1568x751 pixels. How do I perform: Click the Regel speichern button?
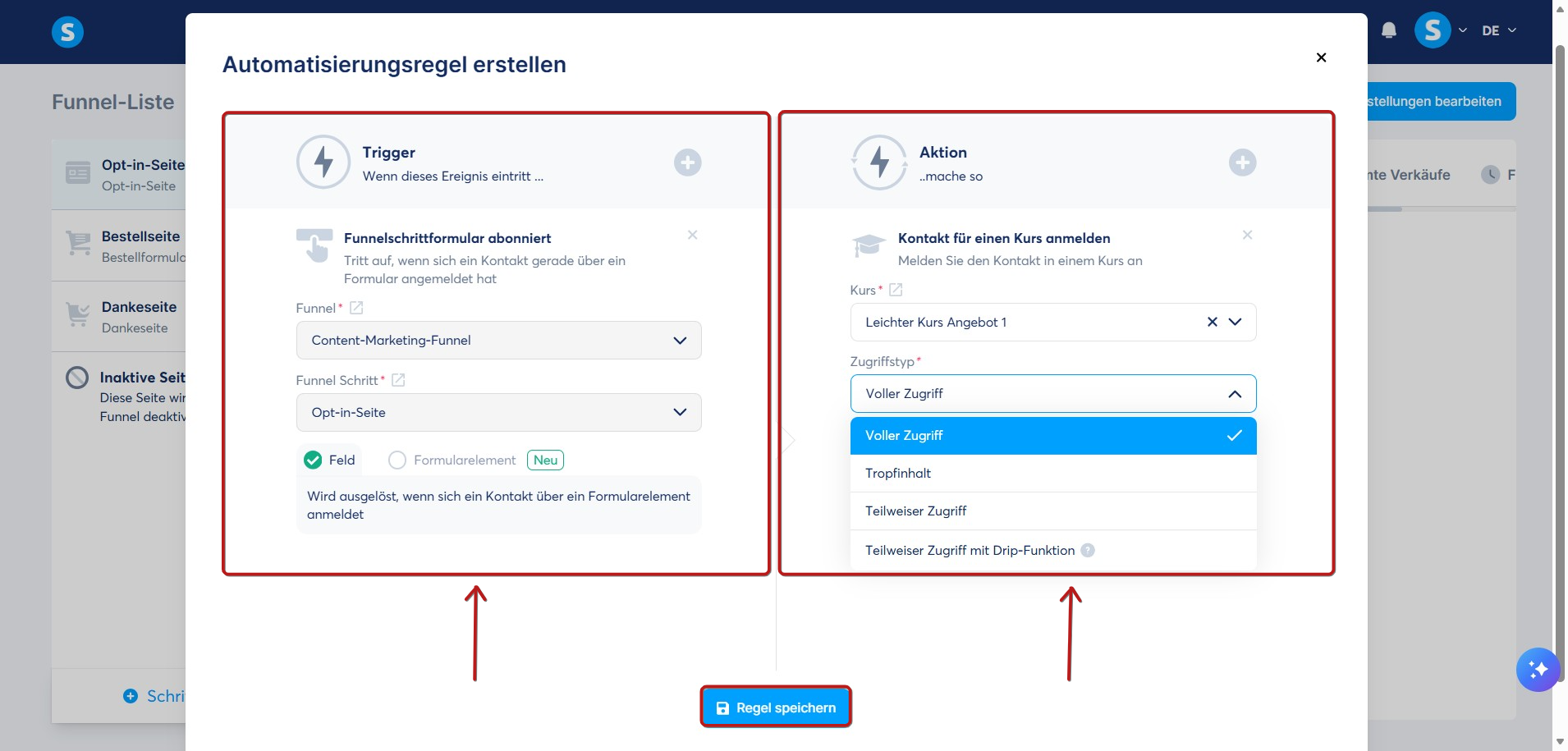click(776, 707)
